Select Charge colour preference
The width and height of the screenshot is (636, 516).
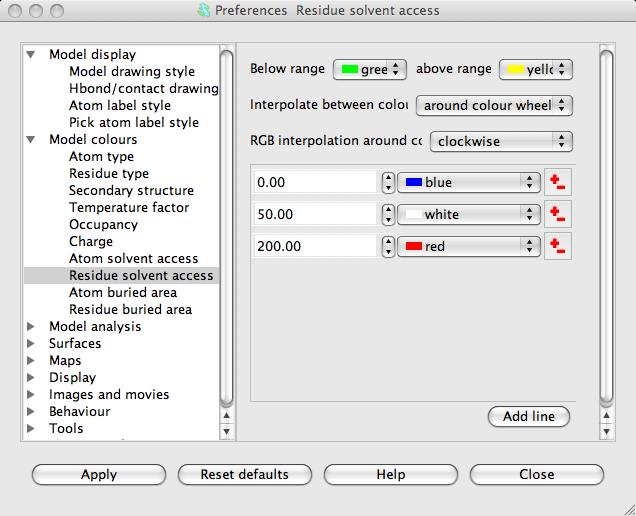pos(91,242)
